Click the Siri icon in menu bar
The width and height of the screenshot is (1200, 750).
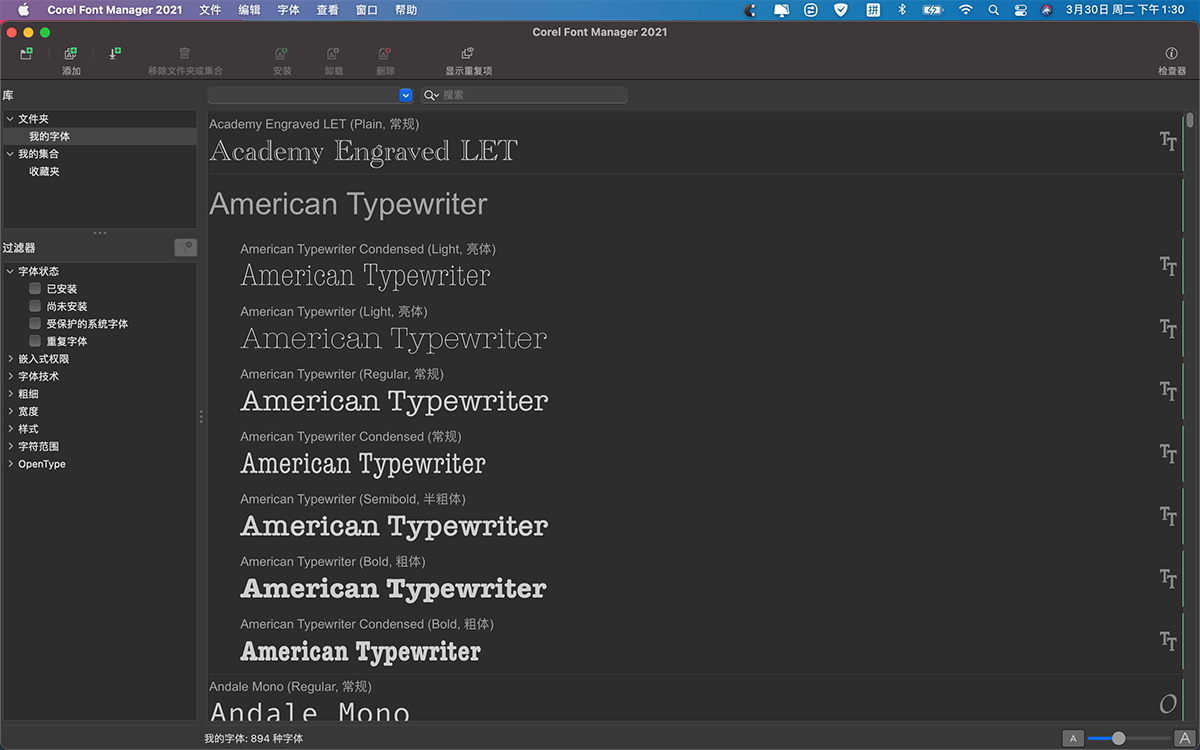pyautogui.click(x=1046, y=9)
